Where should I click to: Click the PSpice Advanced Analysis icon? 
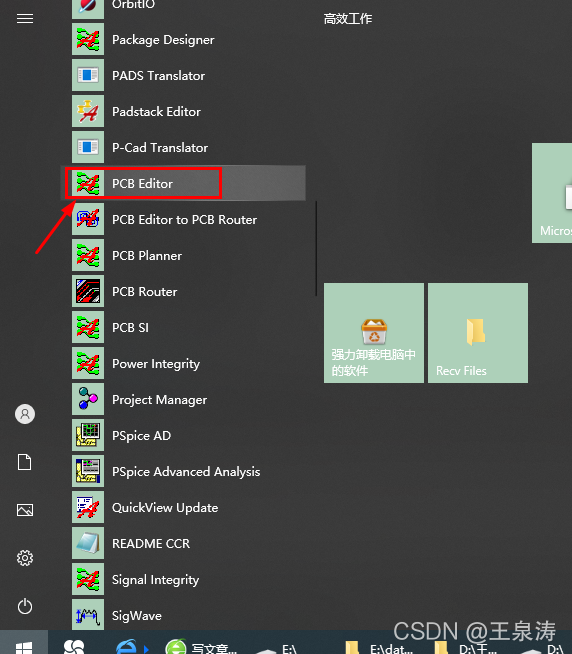(88, 471)
